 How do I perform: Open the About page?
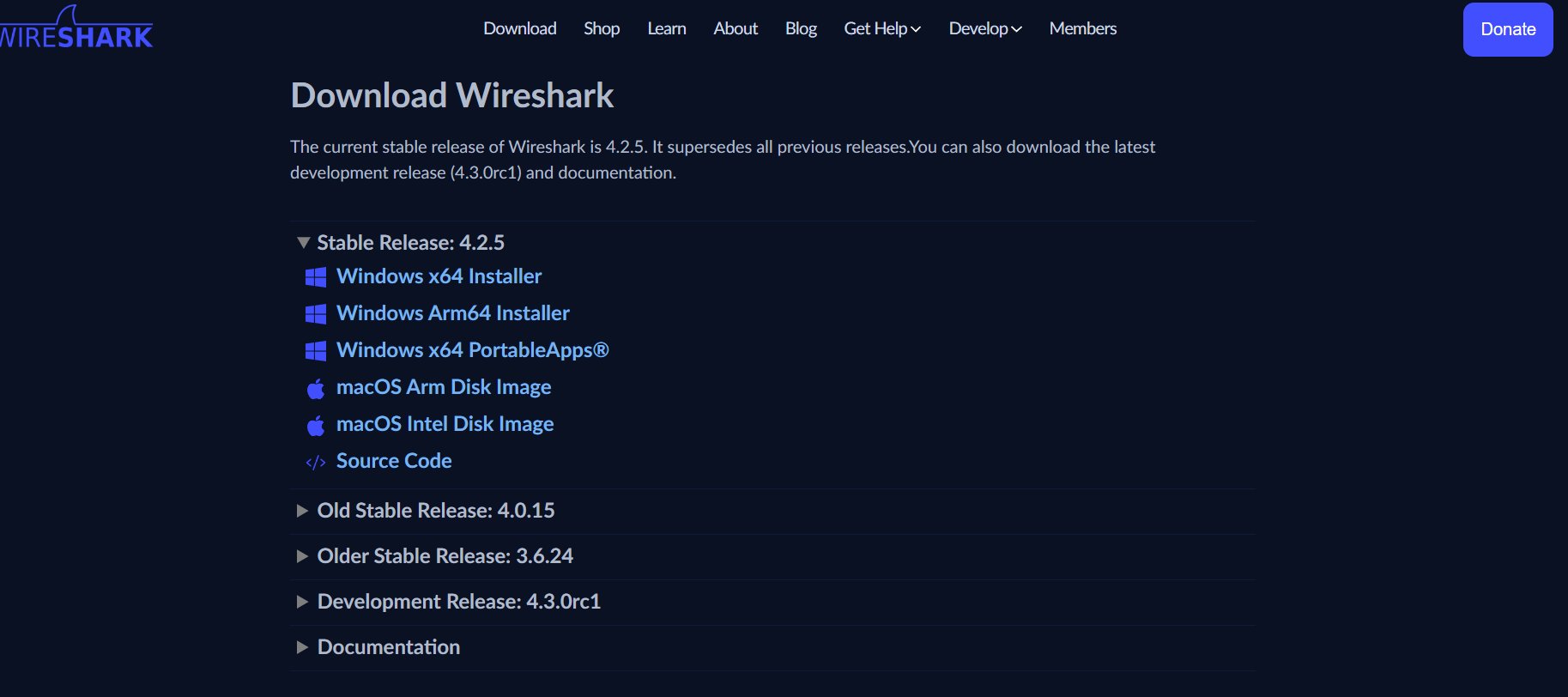736,28
